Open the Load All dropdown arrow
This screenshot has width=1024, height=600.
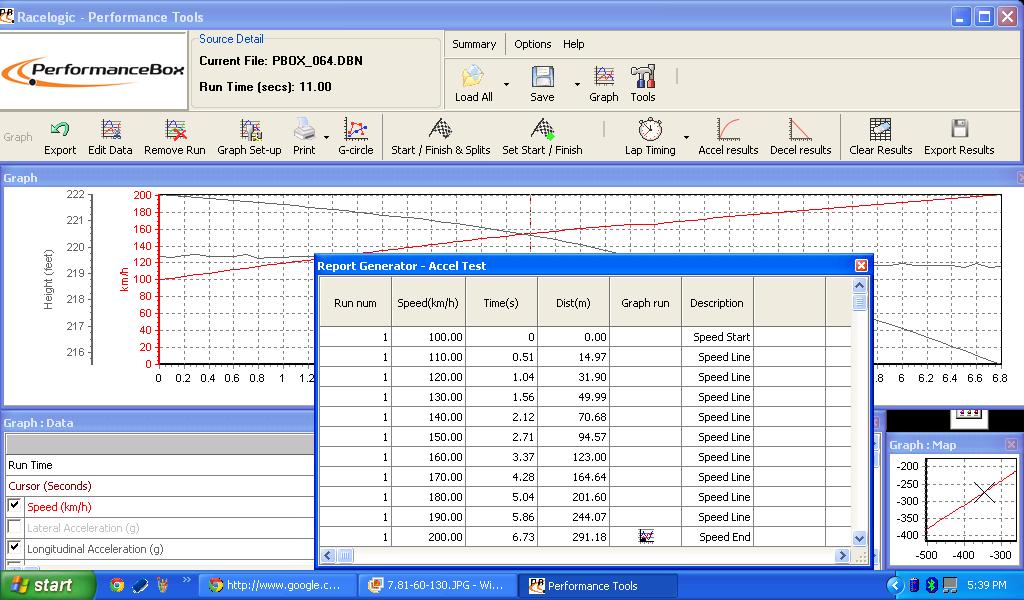point(508,82)
